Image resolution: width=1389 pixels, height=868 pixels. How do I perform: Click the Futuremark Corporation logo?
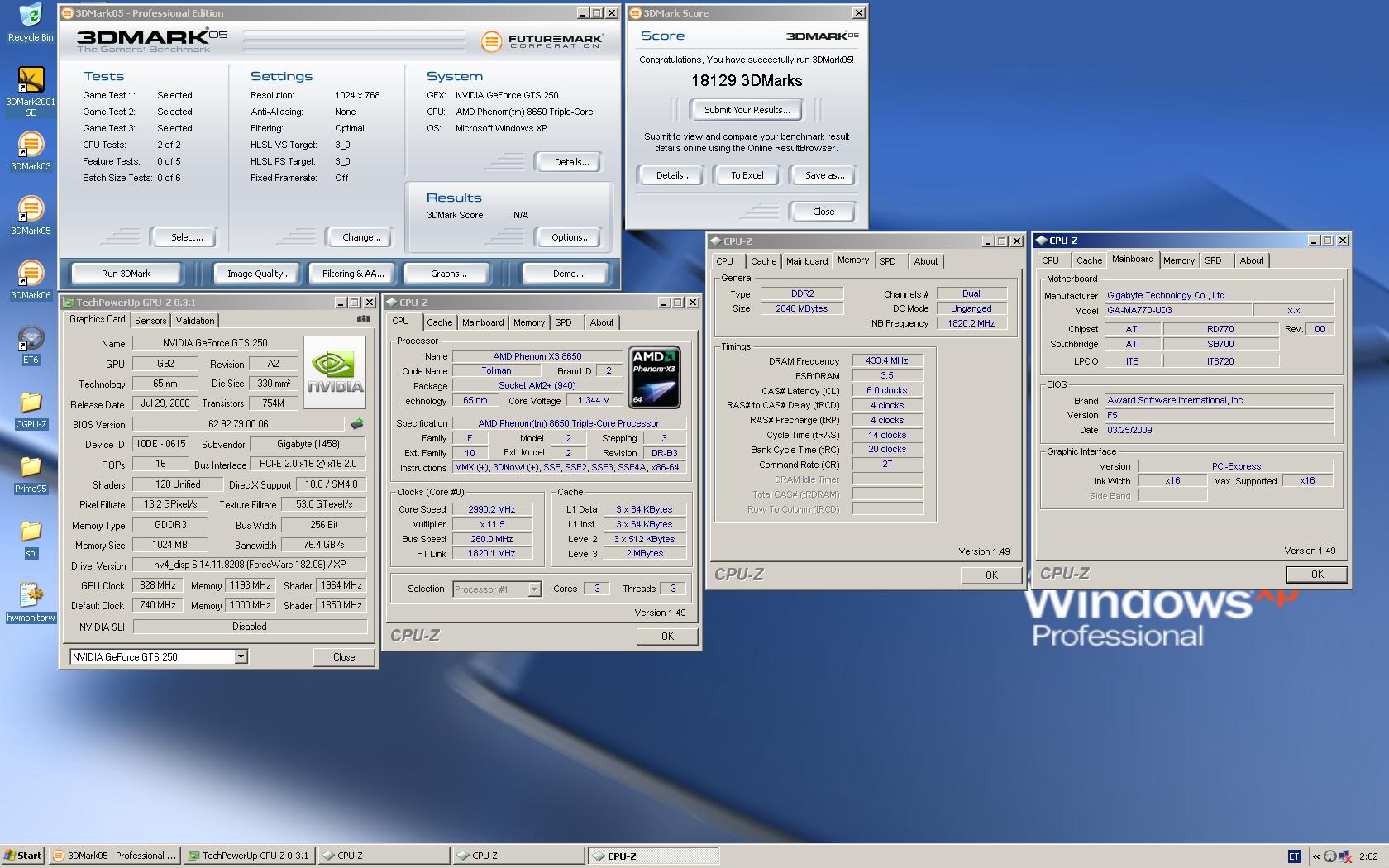(542, 41)
